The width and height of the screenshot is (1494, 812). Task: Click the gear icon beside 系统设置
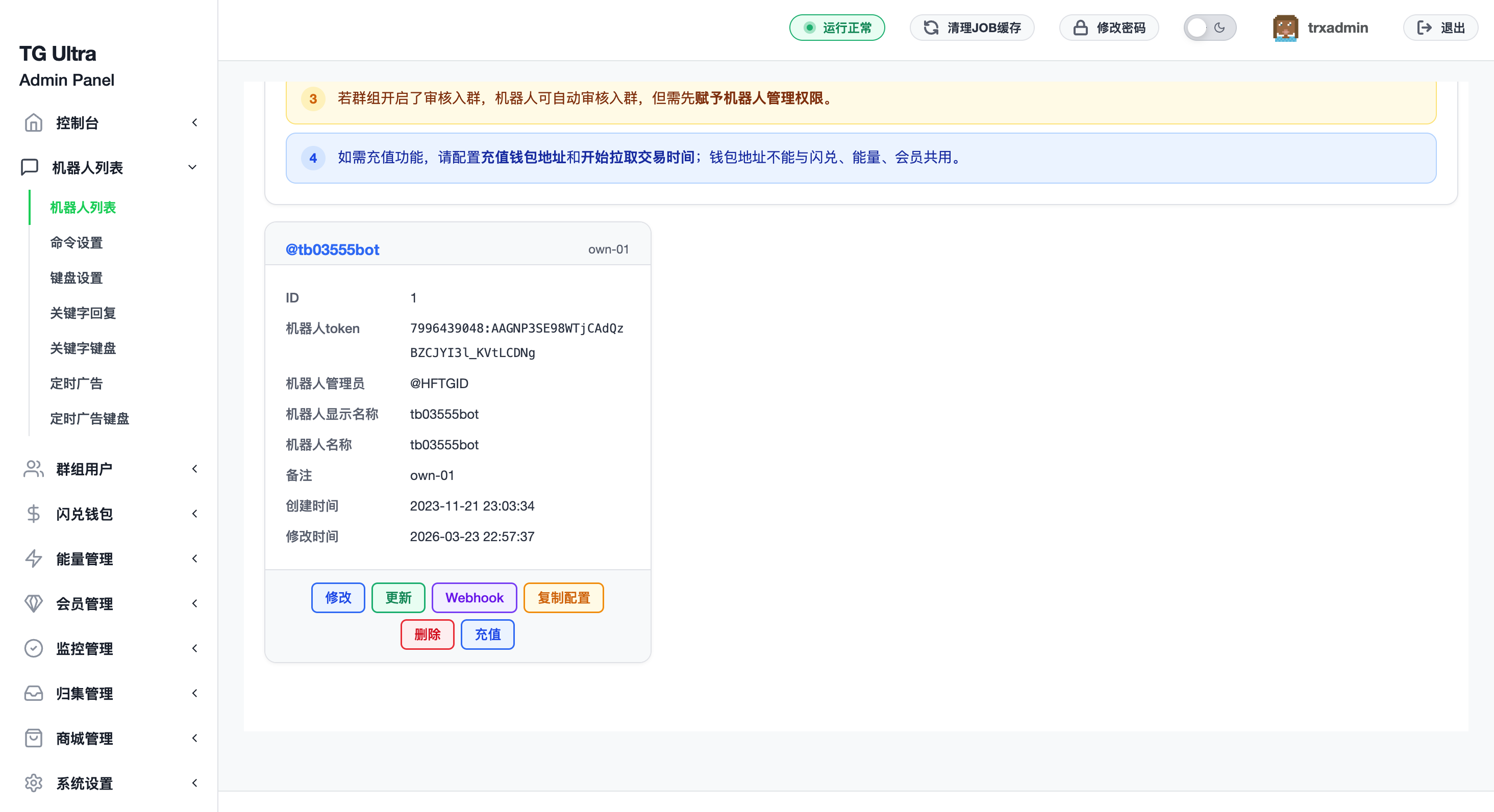[x=34, y=783]
